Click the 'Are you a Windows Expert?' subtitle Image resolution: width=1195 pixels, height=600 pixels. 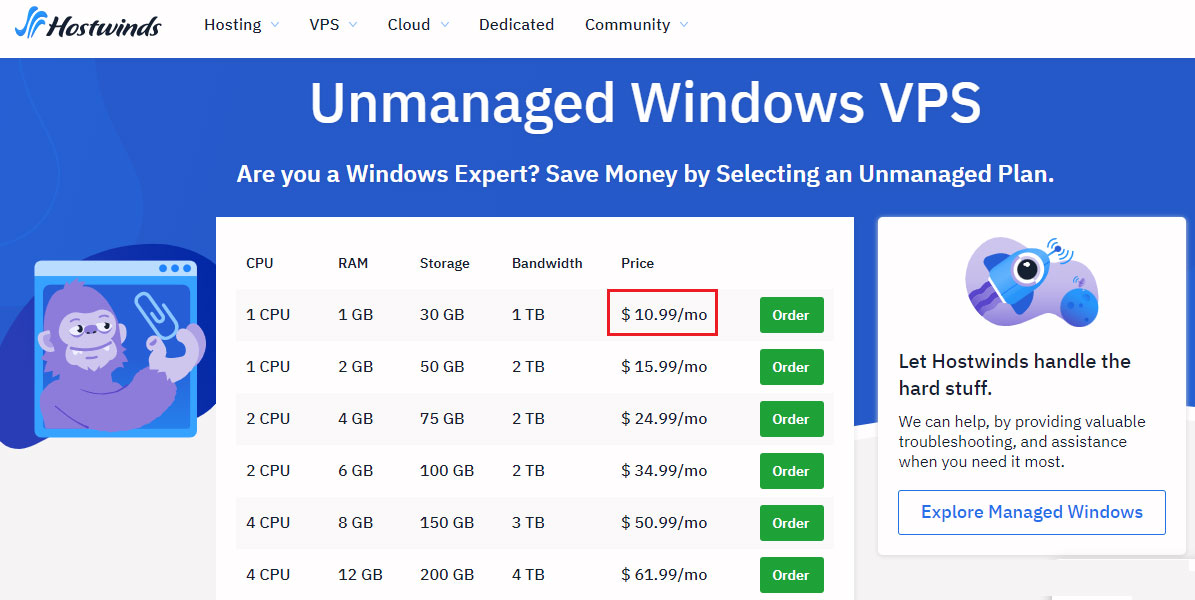pyautogui.click(x=645, y=174)
